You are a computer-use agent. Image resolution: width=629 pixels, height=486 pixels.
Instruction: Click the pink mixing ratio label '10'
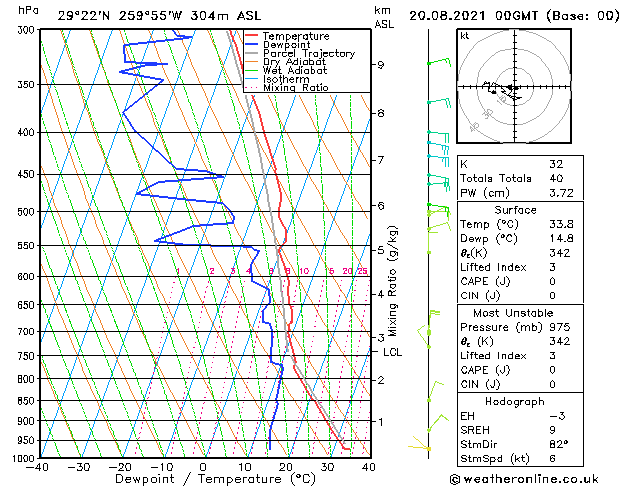304,271
